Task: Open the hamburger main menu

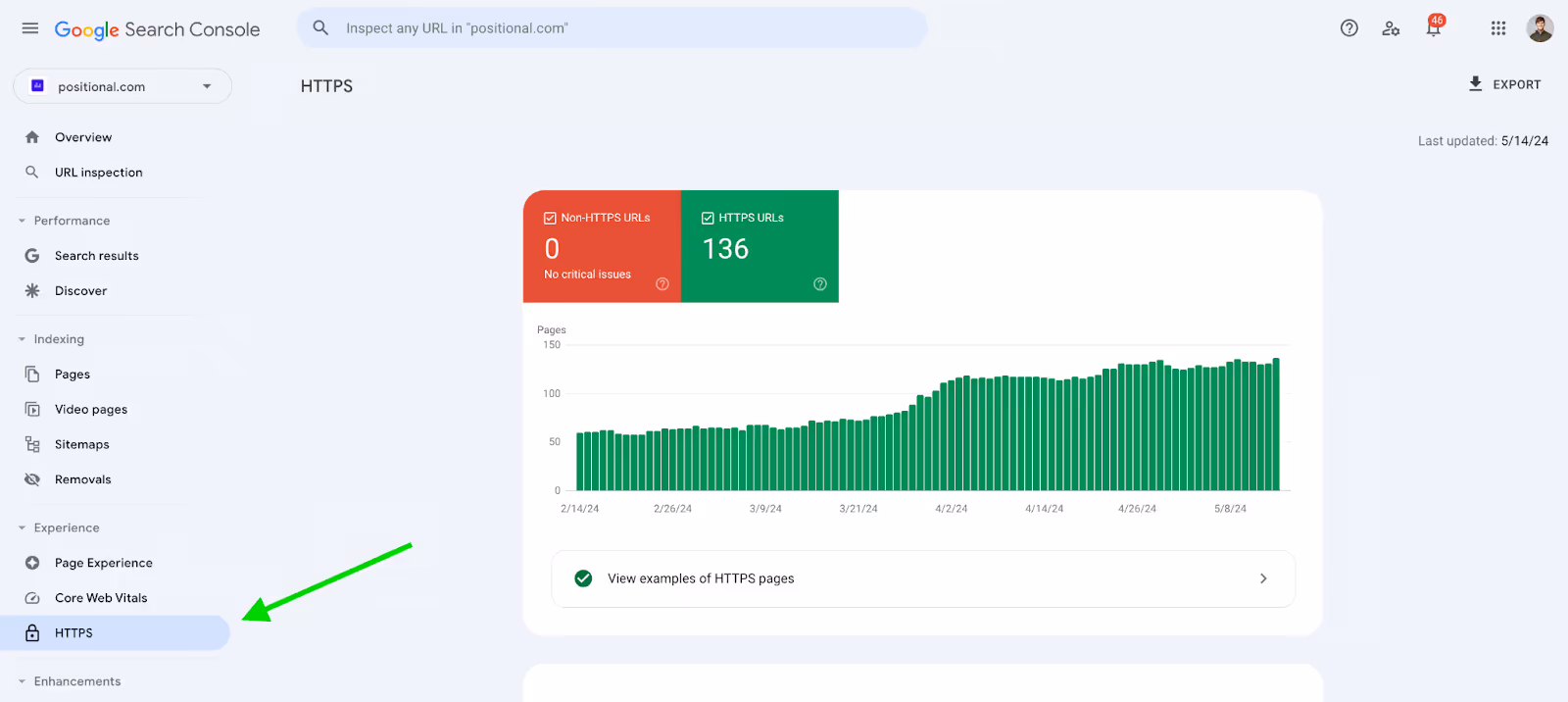Action: point(30,28)
